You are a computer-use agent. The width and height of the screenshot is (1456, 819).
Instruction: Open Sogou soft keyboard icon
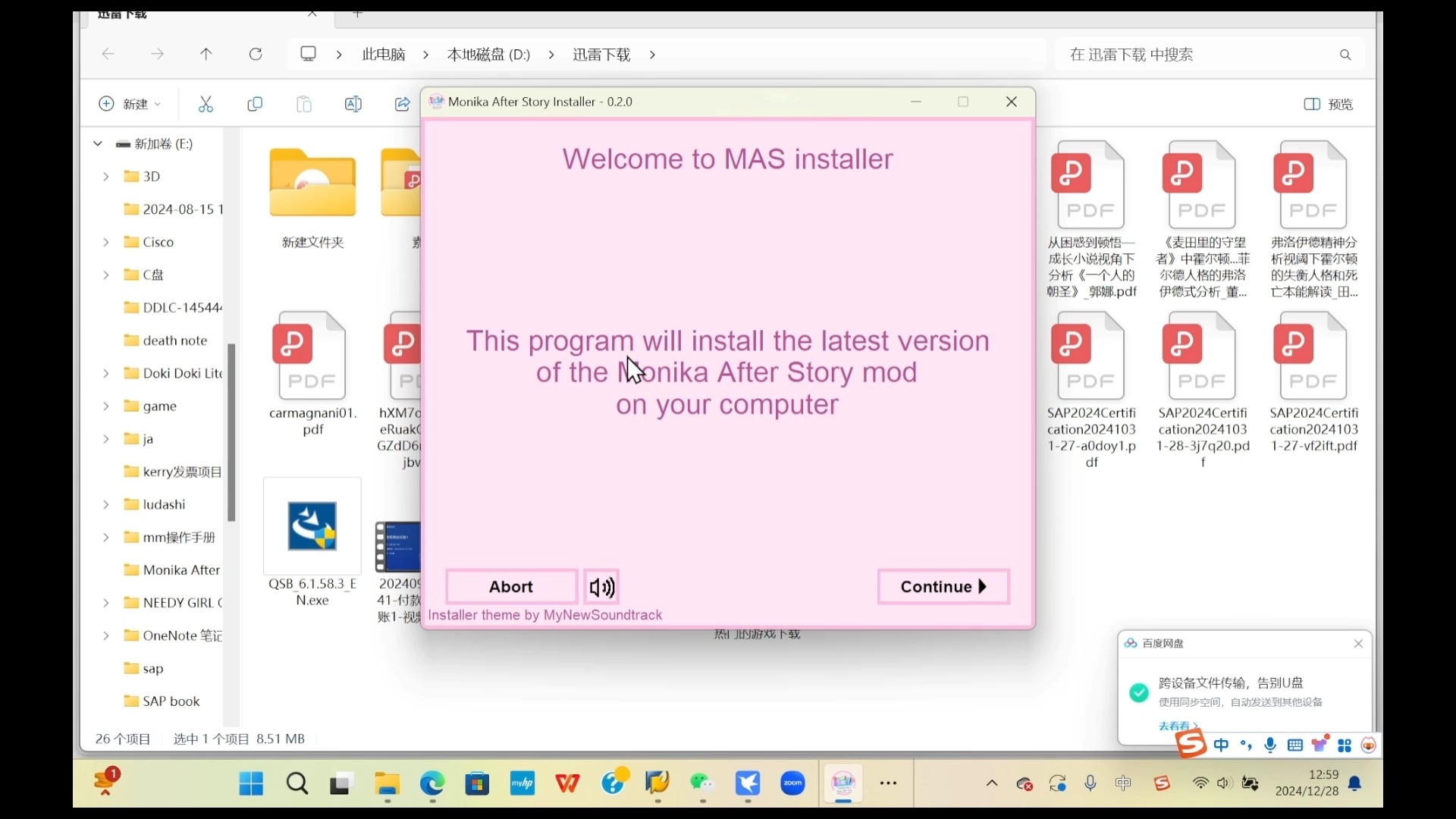[1295, 745]
